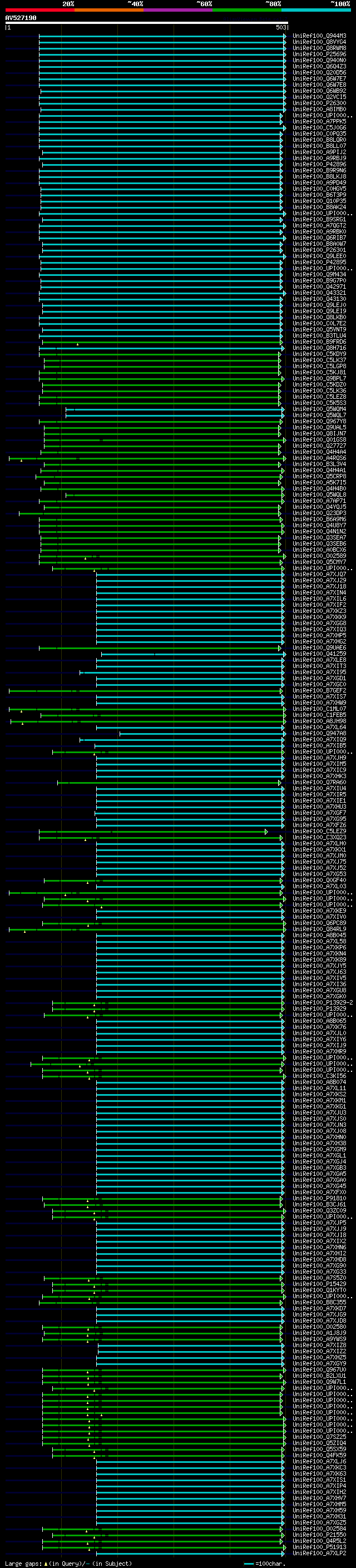Click the hit label UniRef100_Q8IJN7
The width and height of the screenshot is (356, 1568).
(x=319, y=433)
